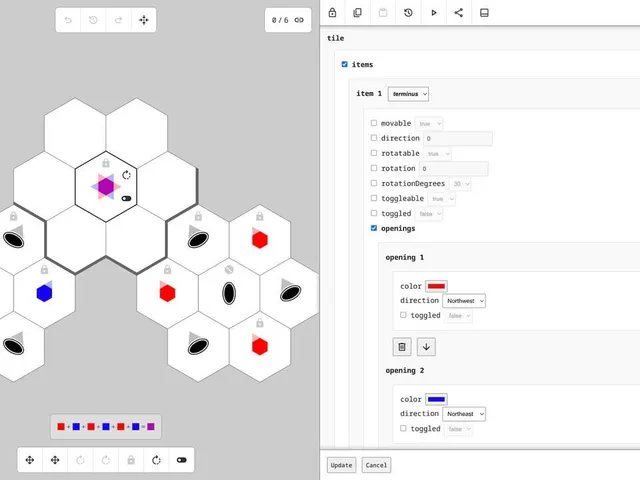640x480 pixels.
Task: Click the red color swatch of opening 1
Action: (x=436, y=286)
